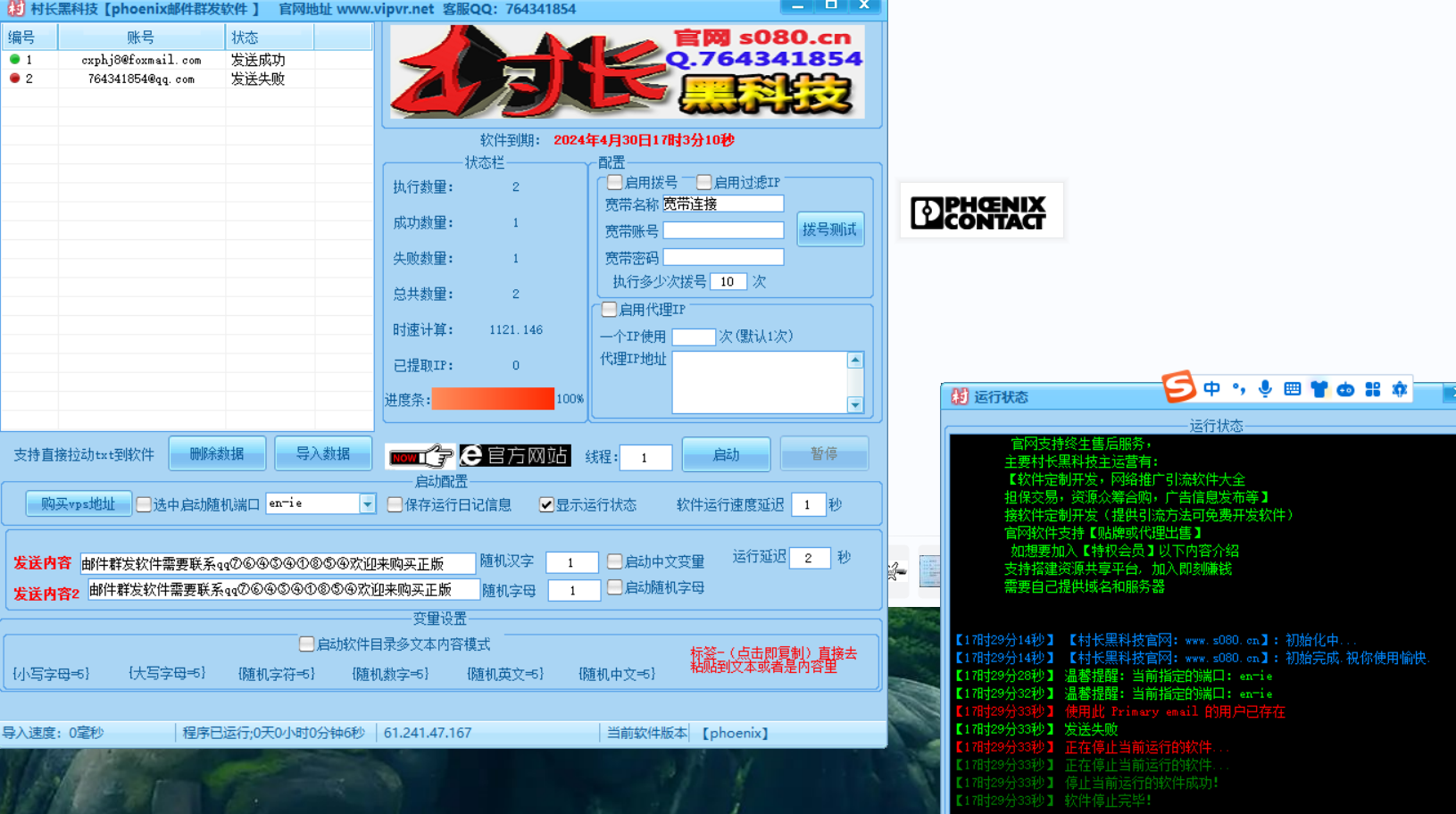Screen dimensions: 1456x814
Task: Copy the {大写字母=5} tag
Action: 166,673
